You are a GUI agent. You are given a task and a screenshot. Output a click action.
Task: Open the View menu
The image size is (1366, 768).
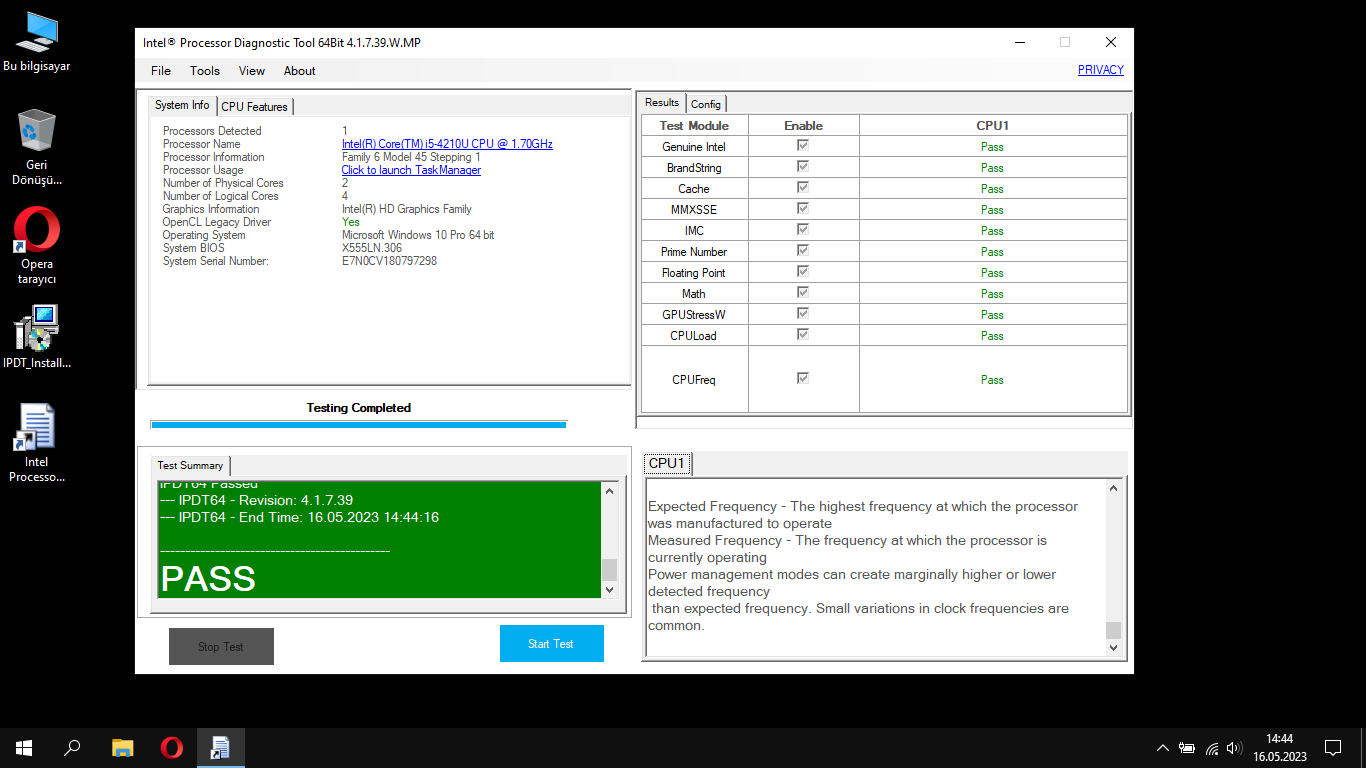click(252, 71)
